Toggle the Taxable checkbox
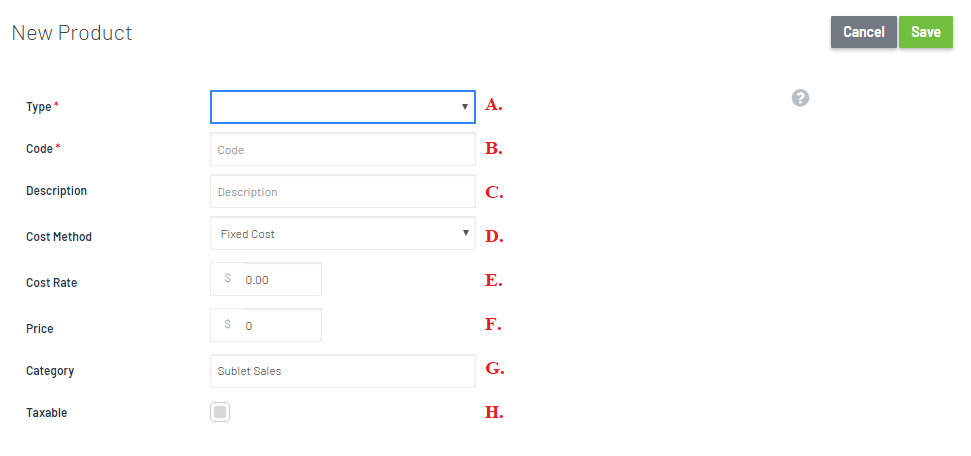971x456 pixels. coord(220,412)
